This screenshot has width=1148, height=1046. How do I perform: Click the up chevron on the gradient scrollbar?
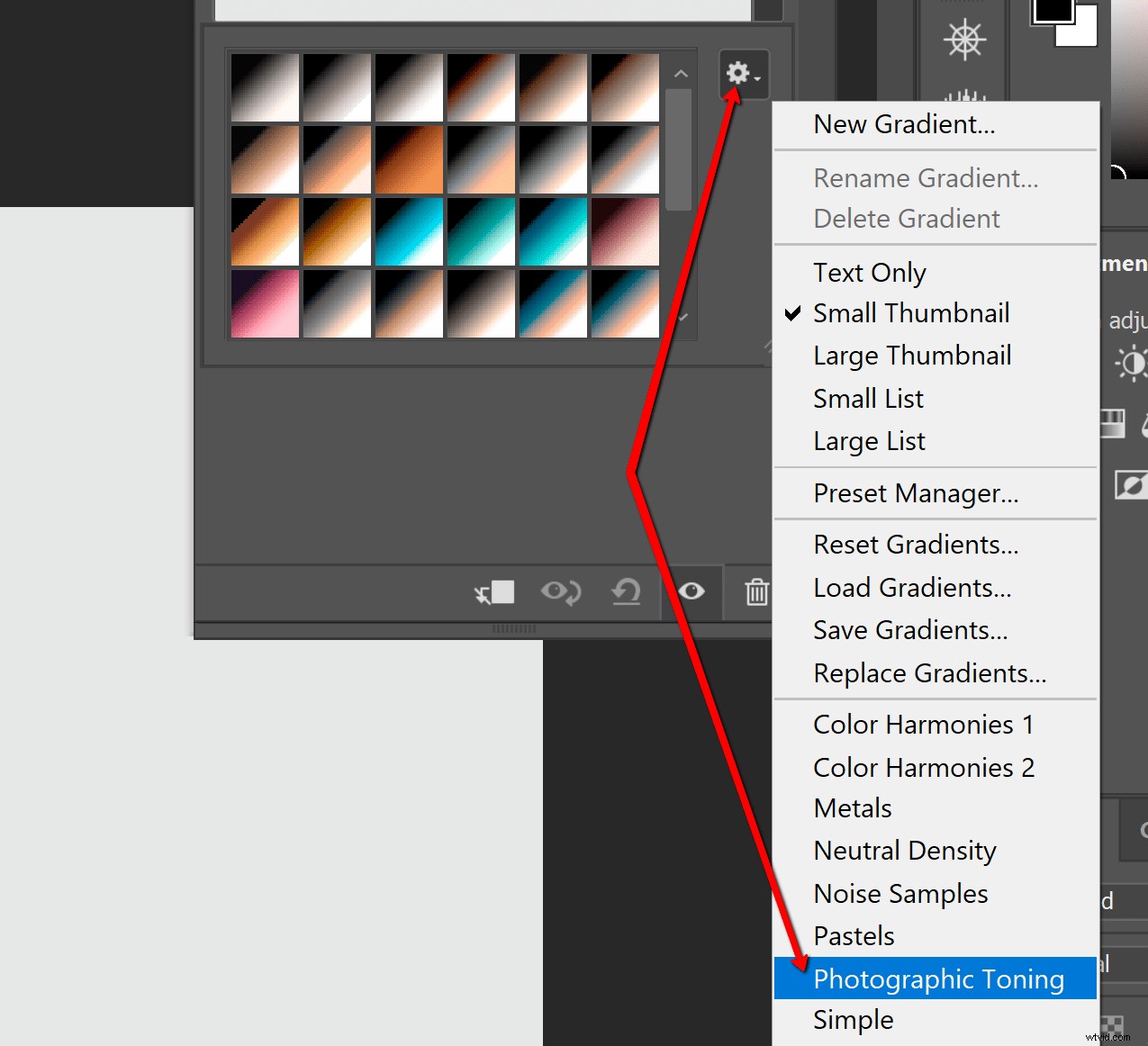(681, 72)
